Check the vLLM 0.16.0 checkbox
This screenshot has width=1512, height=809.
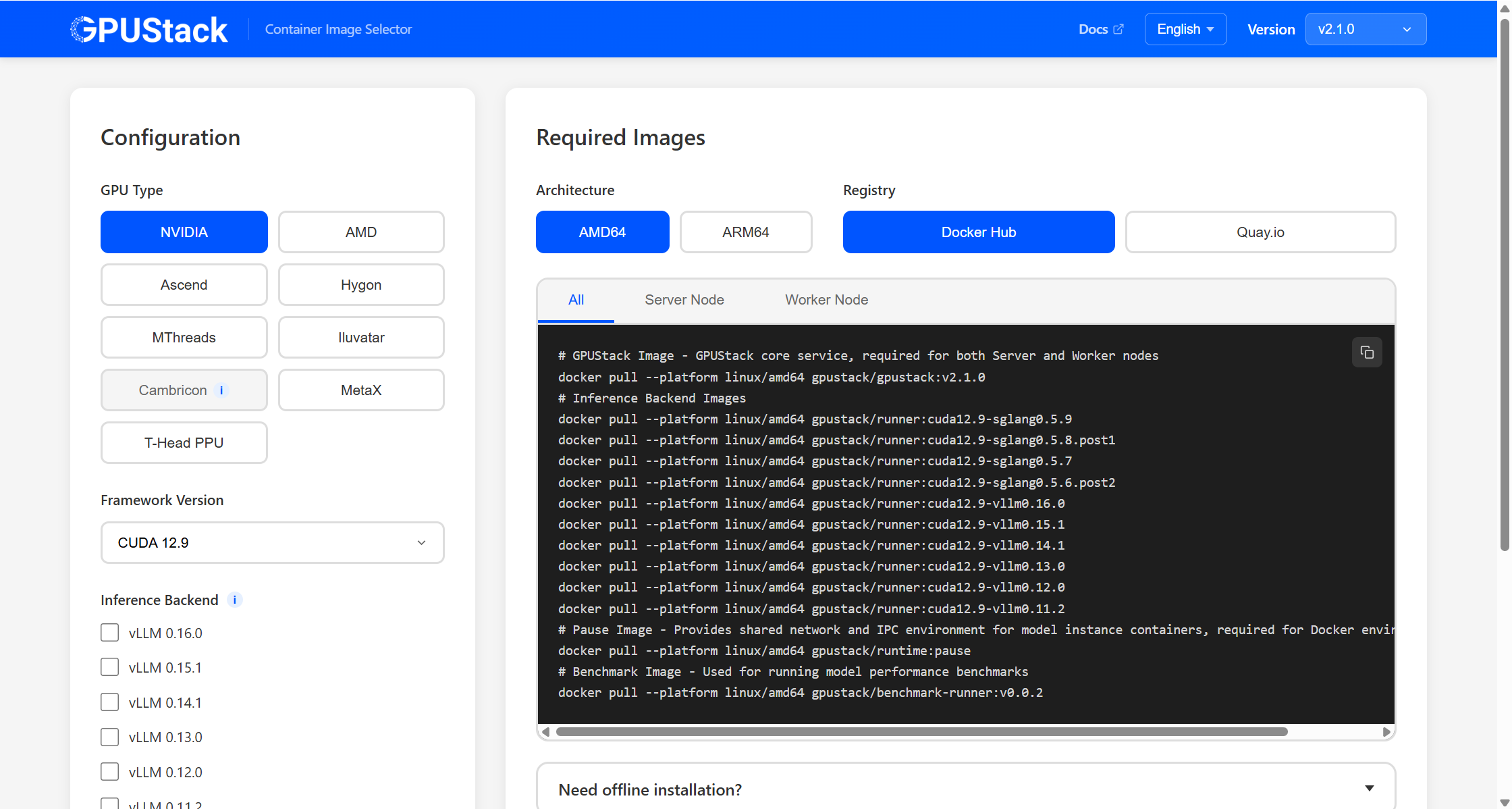tap(109, 633)
